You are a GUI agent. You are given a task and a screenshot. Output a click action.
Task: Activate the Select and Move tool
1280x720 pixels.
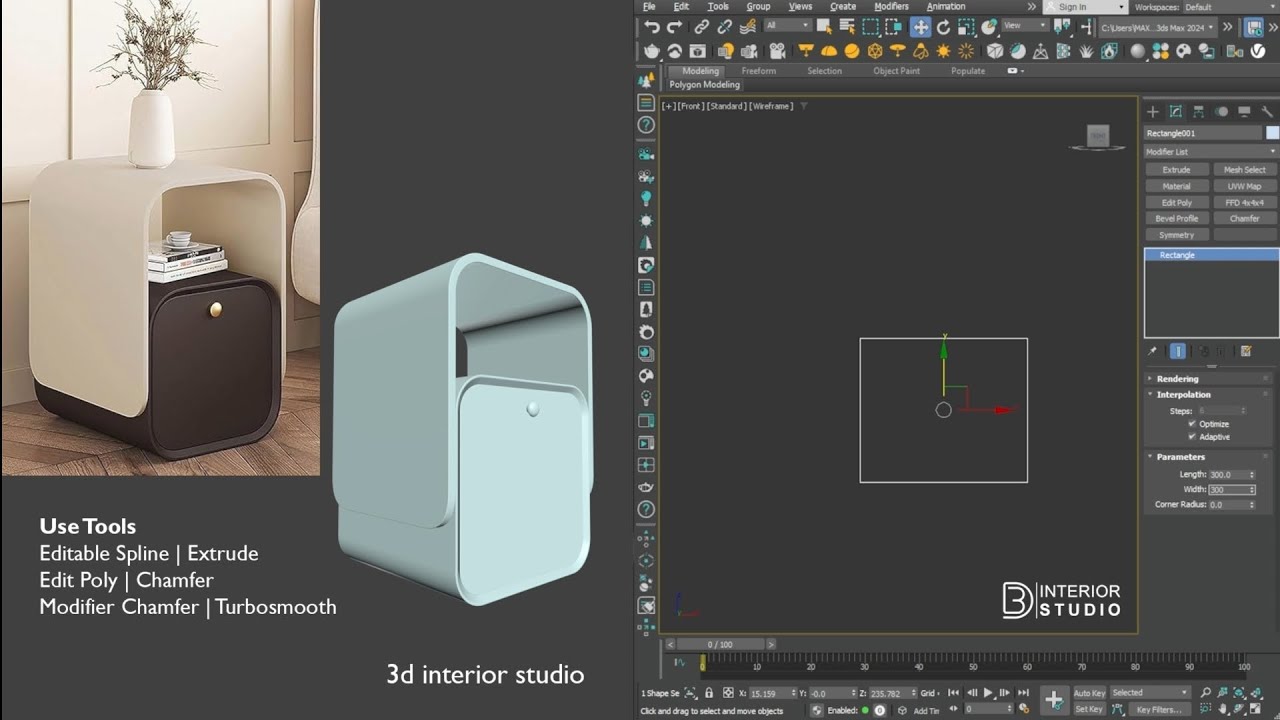tap(920, 27)
